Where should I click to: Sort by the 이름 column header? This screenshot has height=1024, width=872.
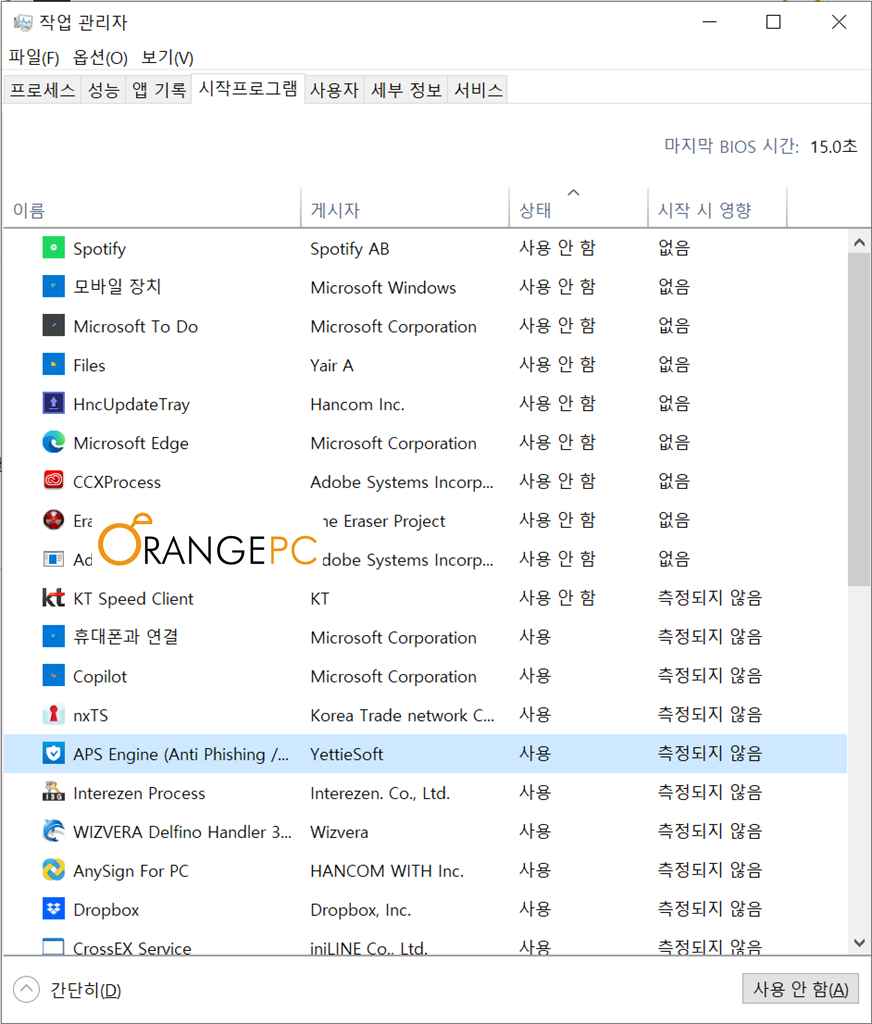point(152,209)
